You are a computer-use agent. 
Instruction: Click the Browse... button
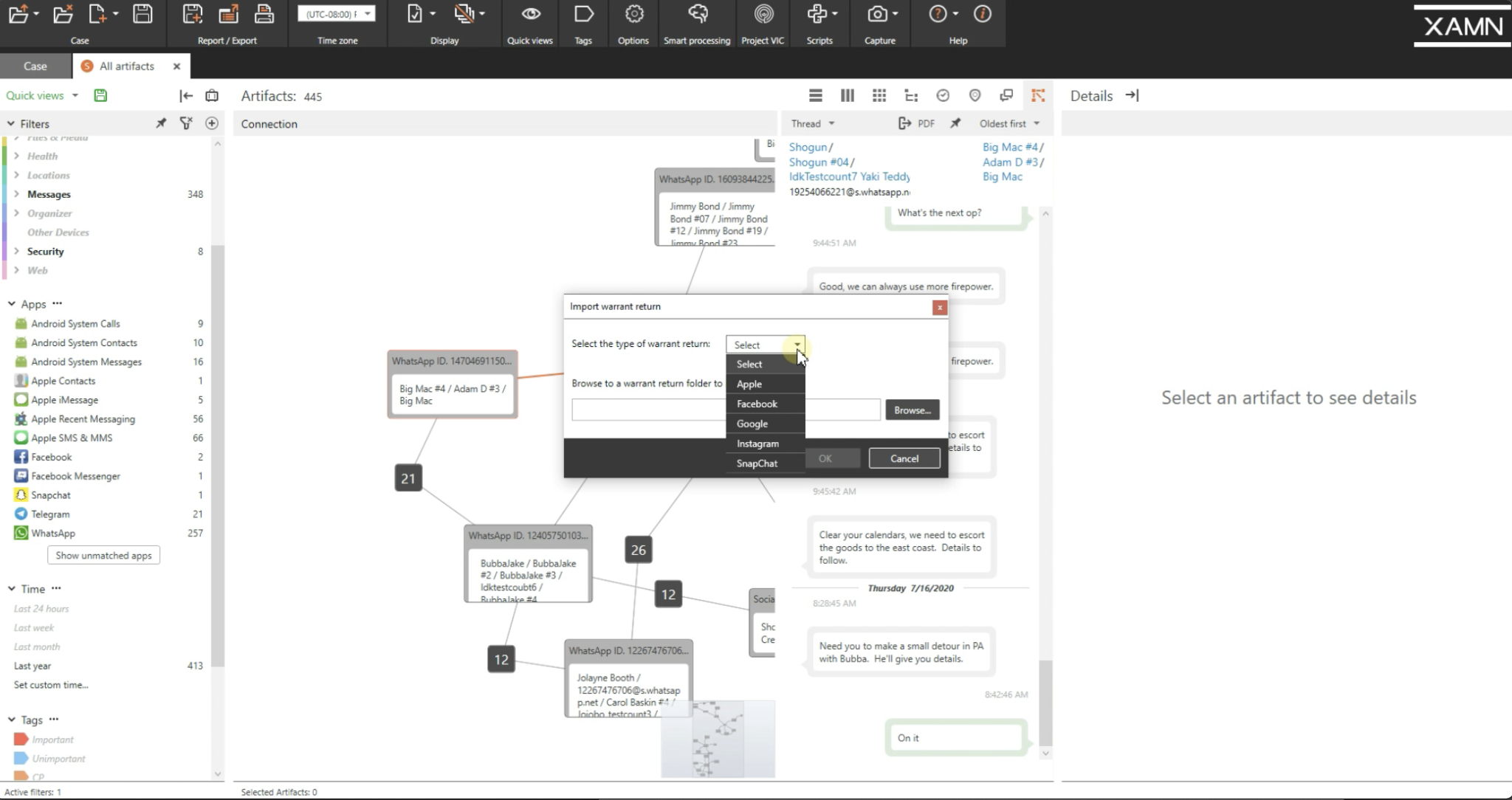click(x=912, y=410)
